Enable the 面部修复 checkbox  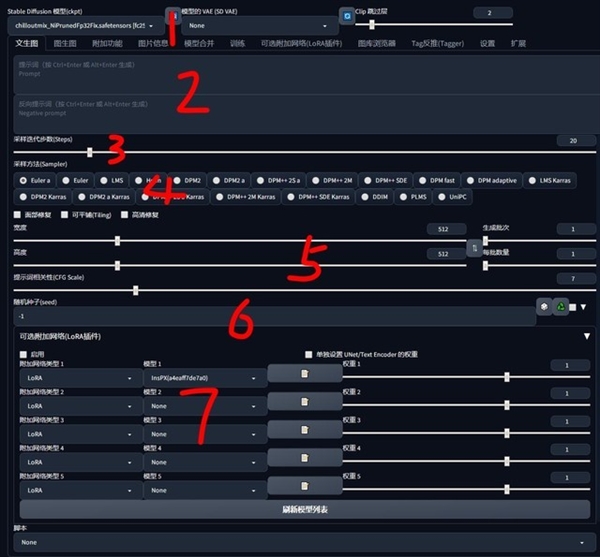point(19,214)
